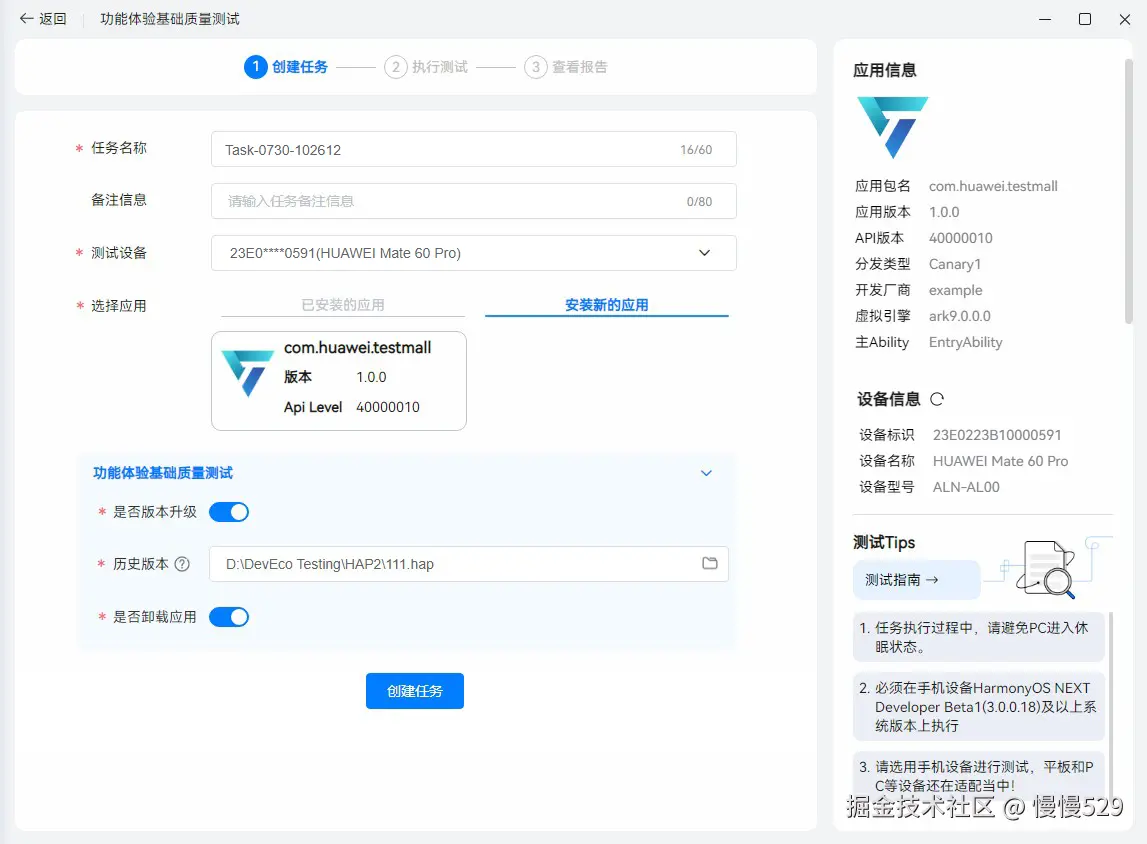This screenshot has height=844, width=1147.
Task: Close the window
Action: tap(1125, 19)
